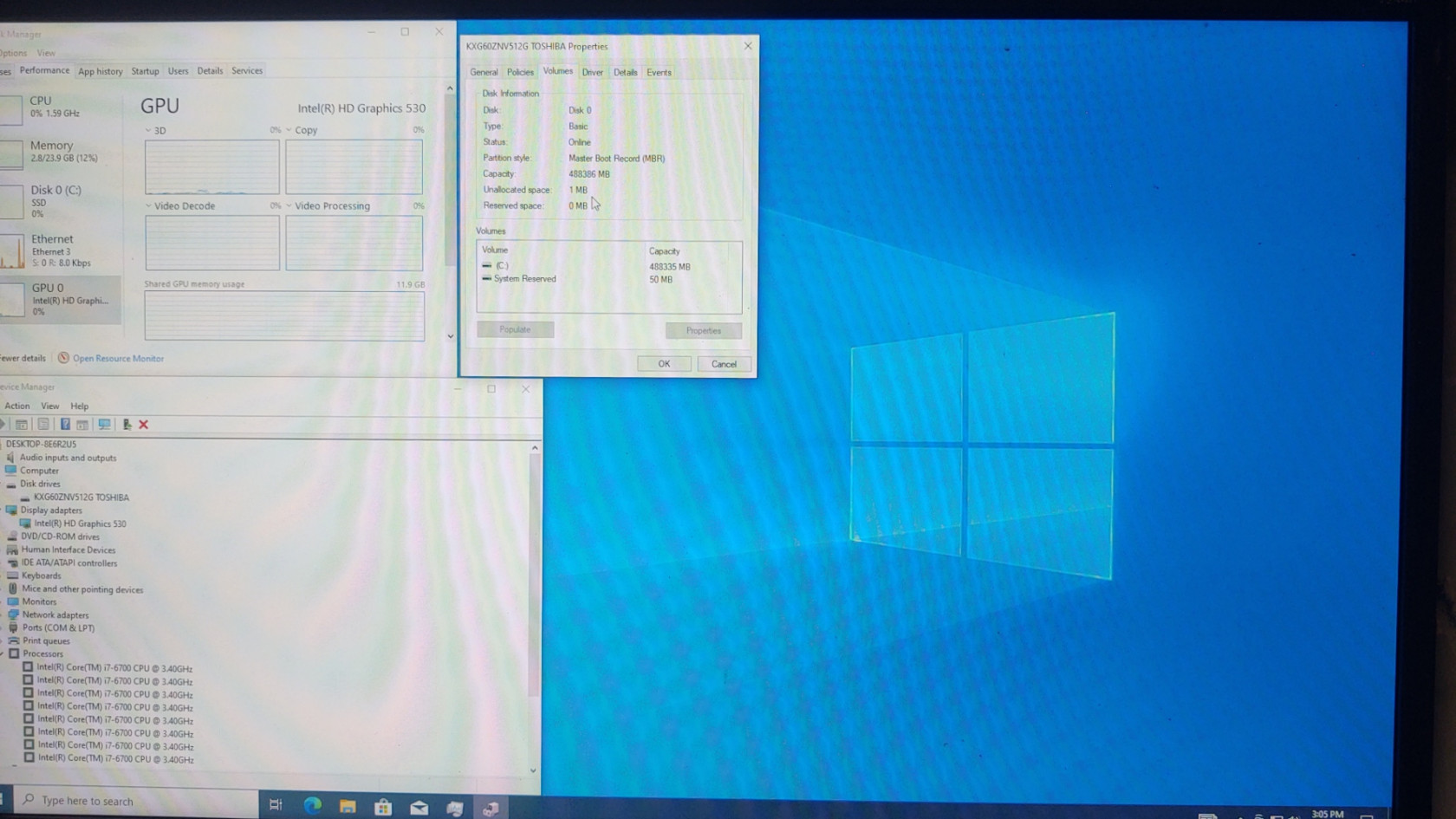Select the KXG60ZNV512G TOSHIBA disk drive
The width and height of the screenshot is (1456, 819).
coord(81,497)
